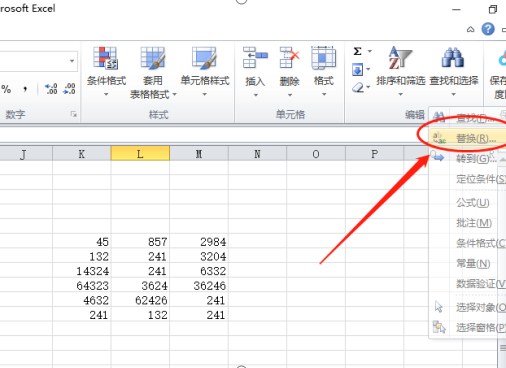Screen dimensions: 506x368
Task: Expand Clear dropdown arrow
Action: 368,87
